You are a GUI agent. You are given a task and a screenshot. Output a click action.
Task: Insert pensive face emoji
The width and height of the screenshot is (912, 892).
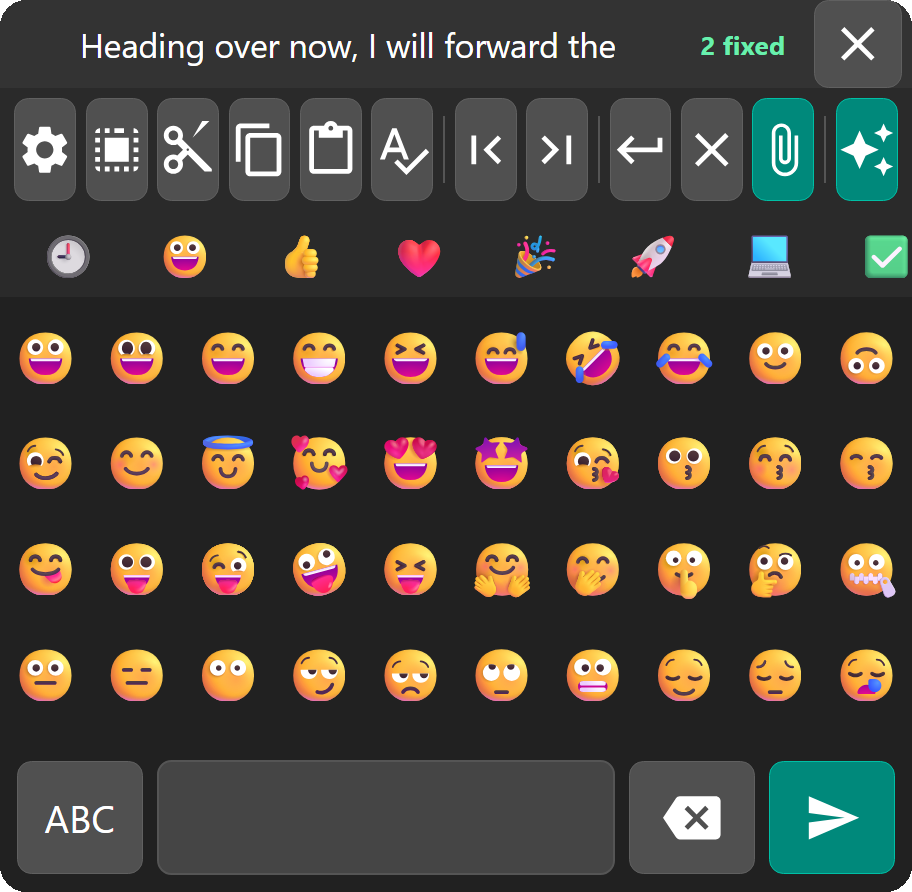pyautogui.click(x=775, y=675)
